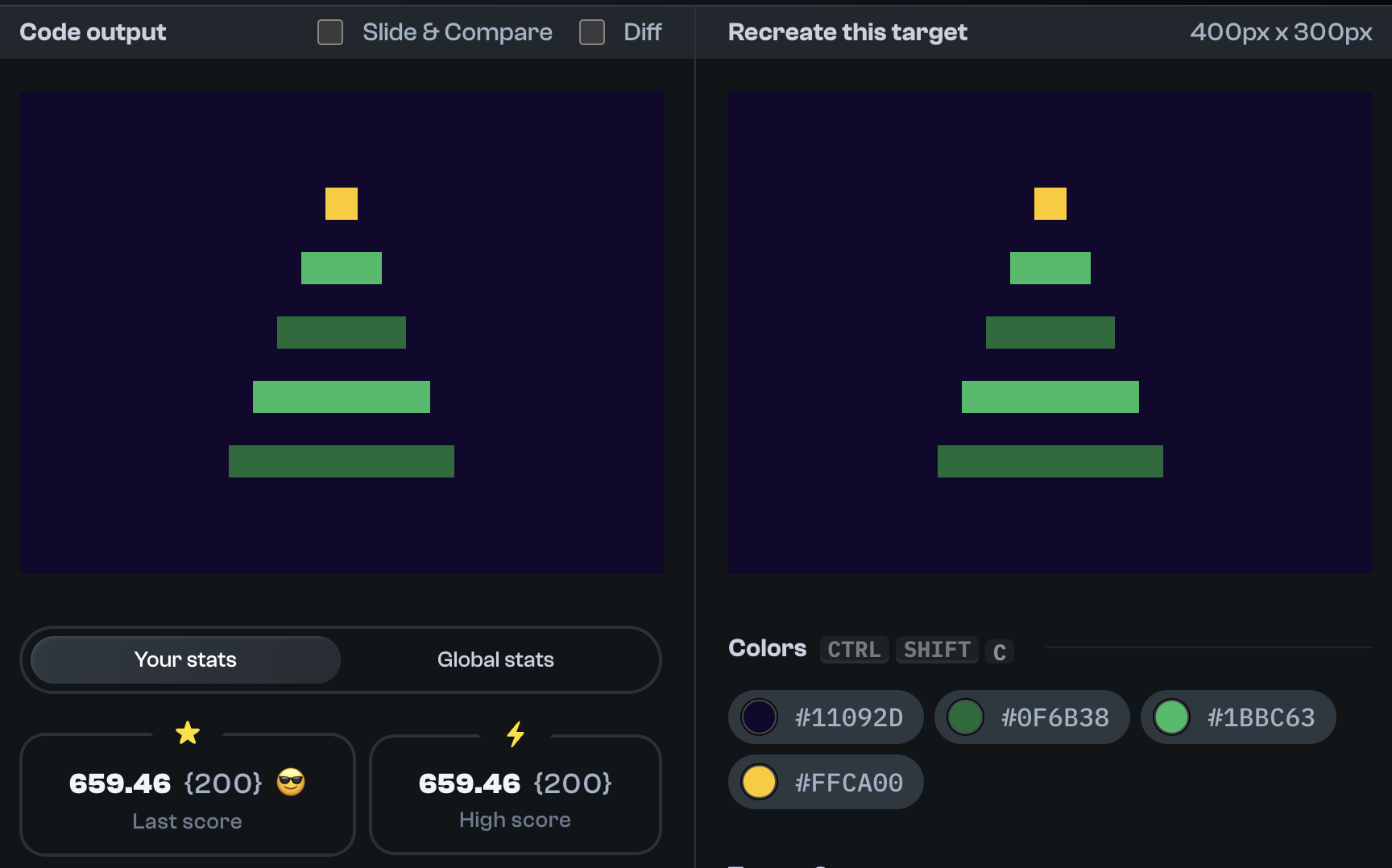Click the Last score card showing 659.46
This screenshot has height=868, width=1392.
187,795
